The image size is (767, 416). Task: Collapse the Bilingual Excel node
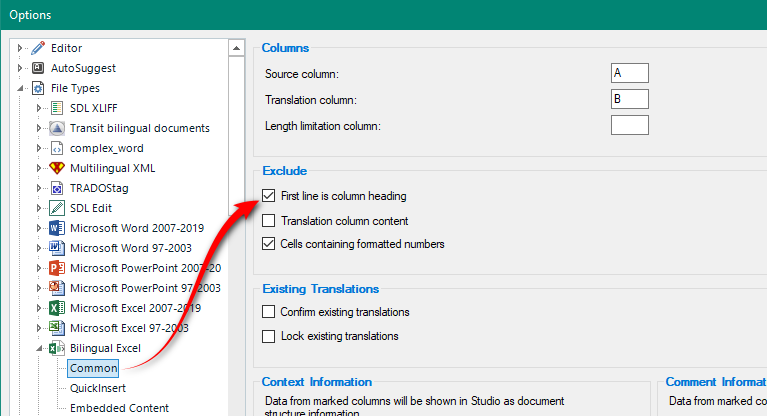(x=39, y=349)
